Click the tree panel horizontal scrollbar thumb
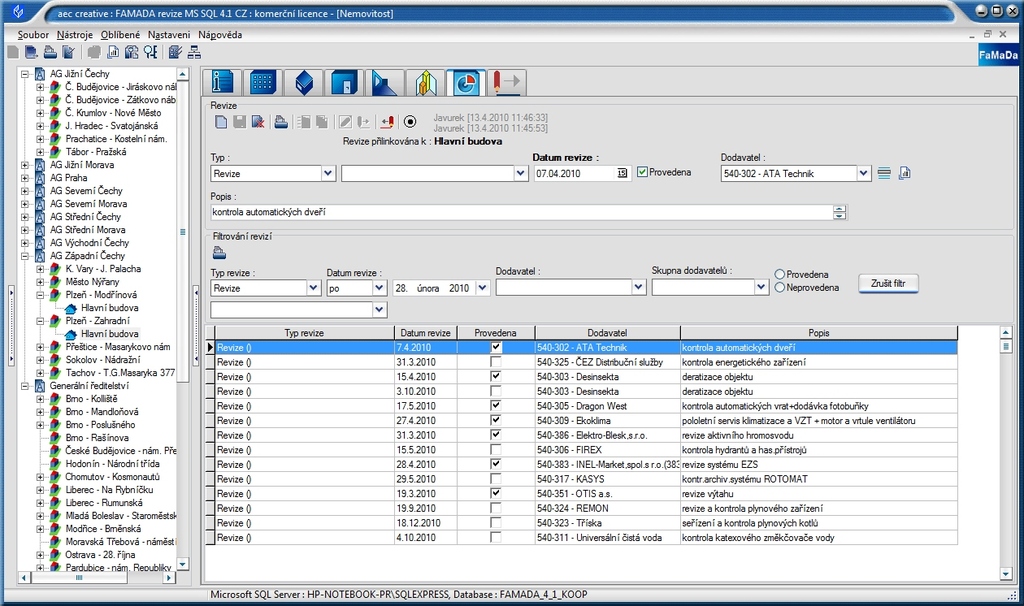Viewport: 1024px width, 606px height. click(79, 578)
